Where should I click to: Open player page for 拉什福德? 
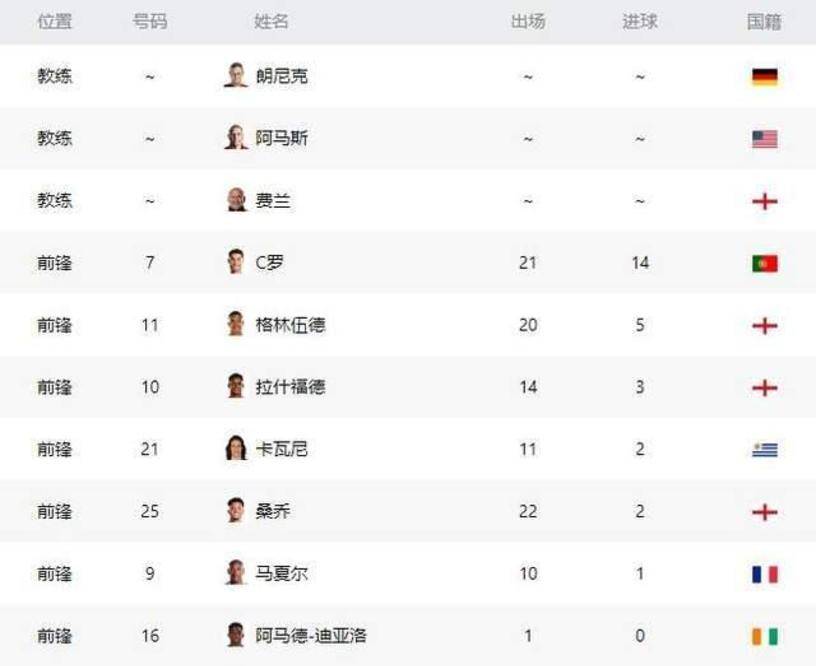(x=290, y=387)
